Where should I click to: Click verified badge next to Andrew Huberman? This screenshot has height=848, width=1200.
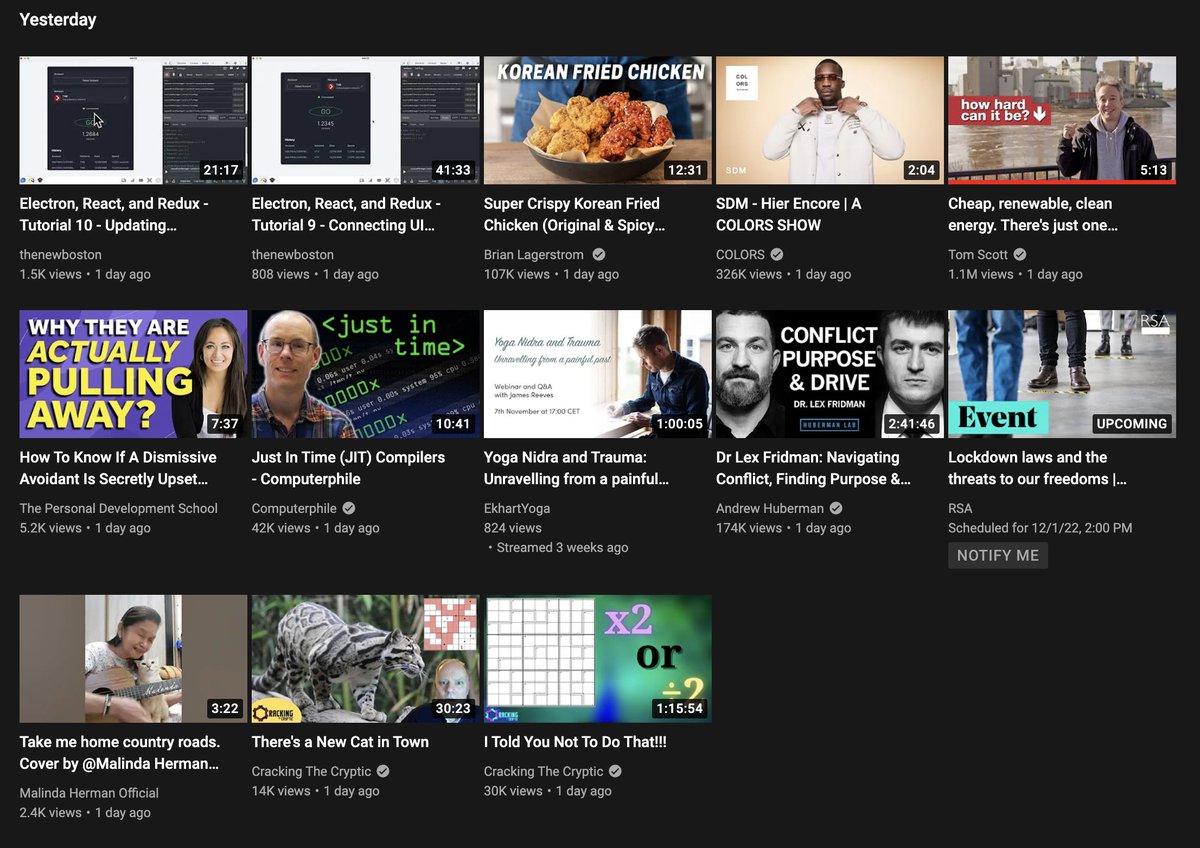[x=836, y=509]
